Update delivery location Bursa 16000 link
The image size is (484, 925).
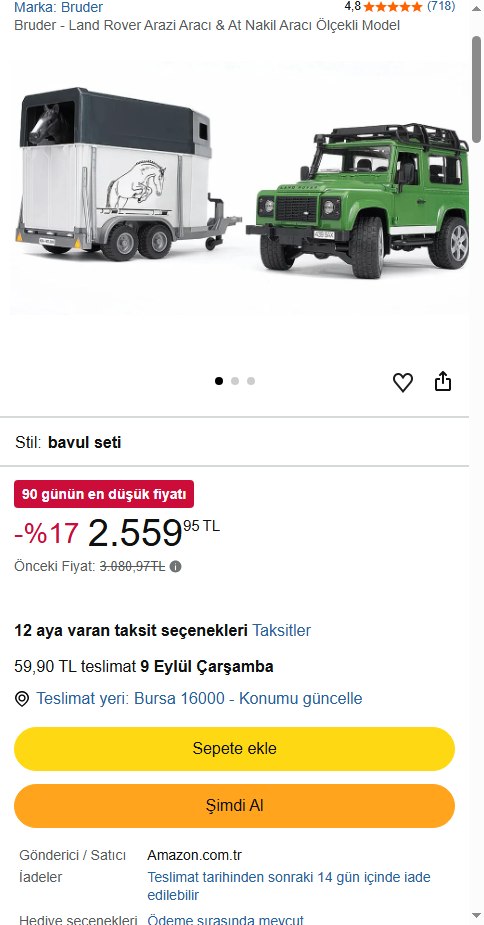coord(200,699)
